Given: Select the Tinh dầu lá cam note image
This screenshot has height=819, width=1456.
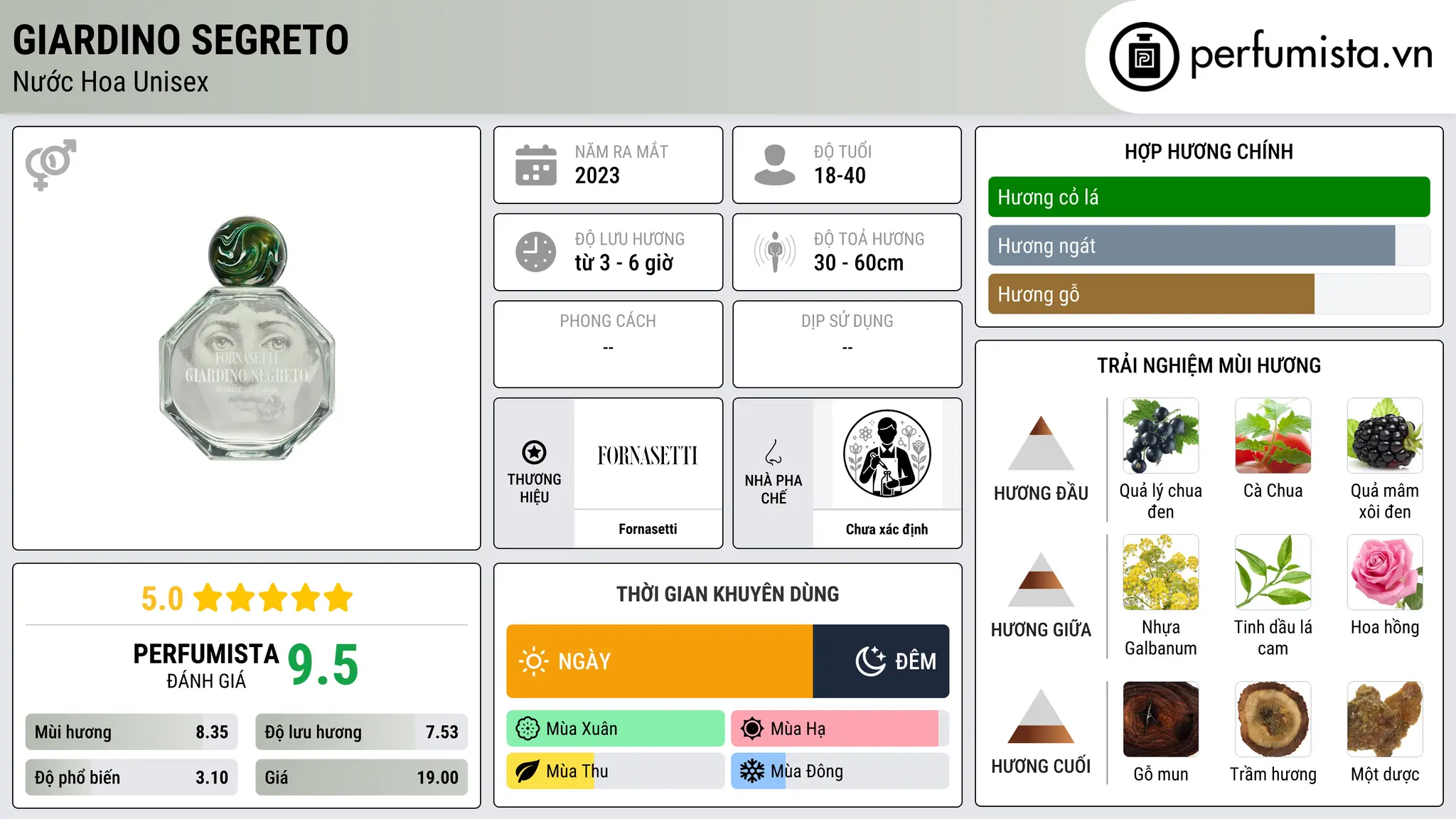Looking at the screenshot, I should click(x=1273, y=572).
